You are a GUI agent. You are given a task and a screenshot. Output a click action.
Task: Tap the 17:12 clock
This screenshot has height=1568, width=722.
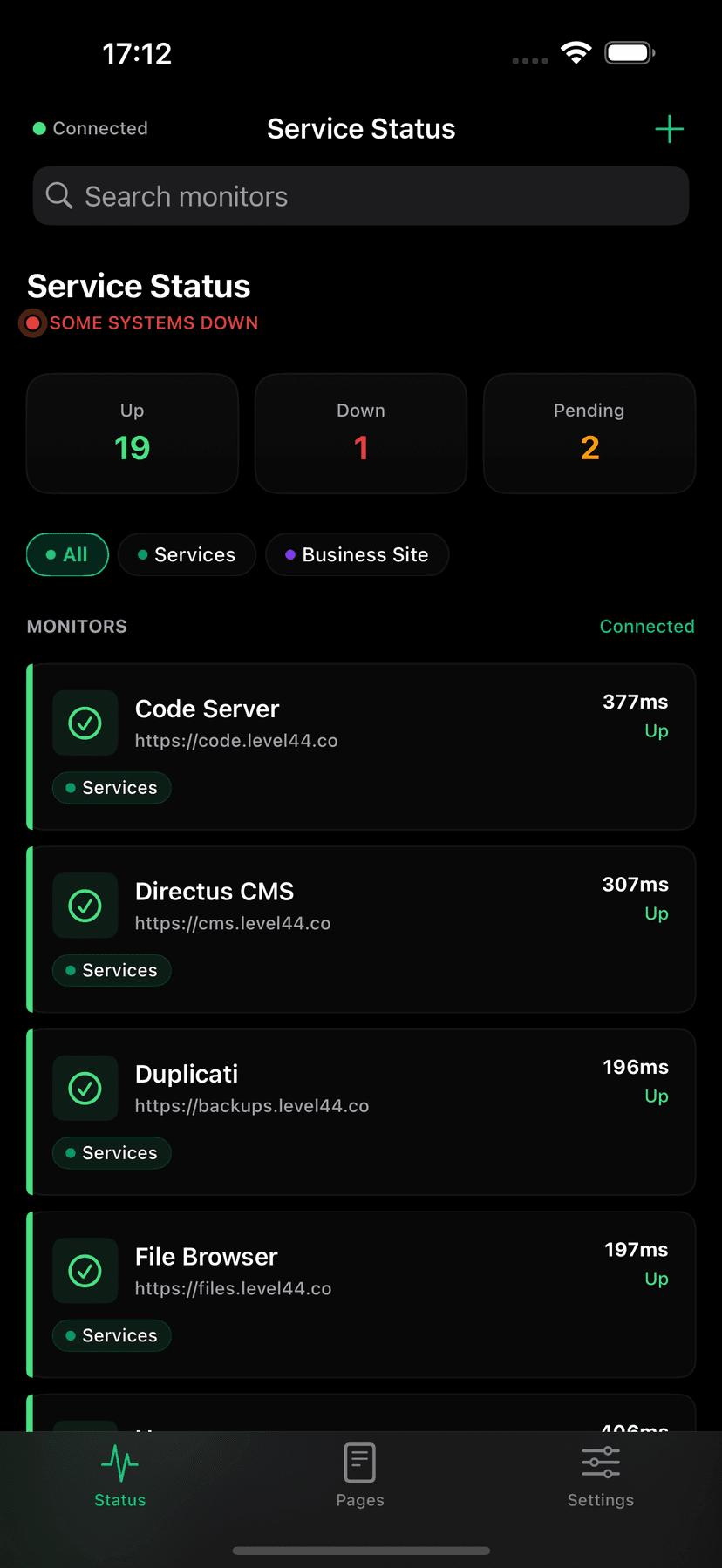coord(137,54)
